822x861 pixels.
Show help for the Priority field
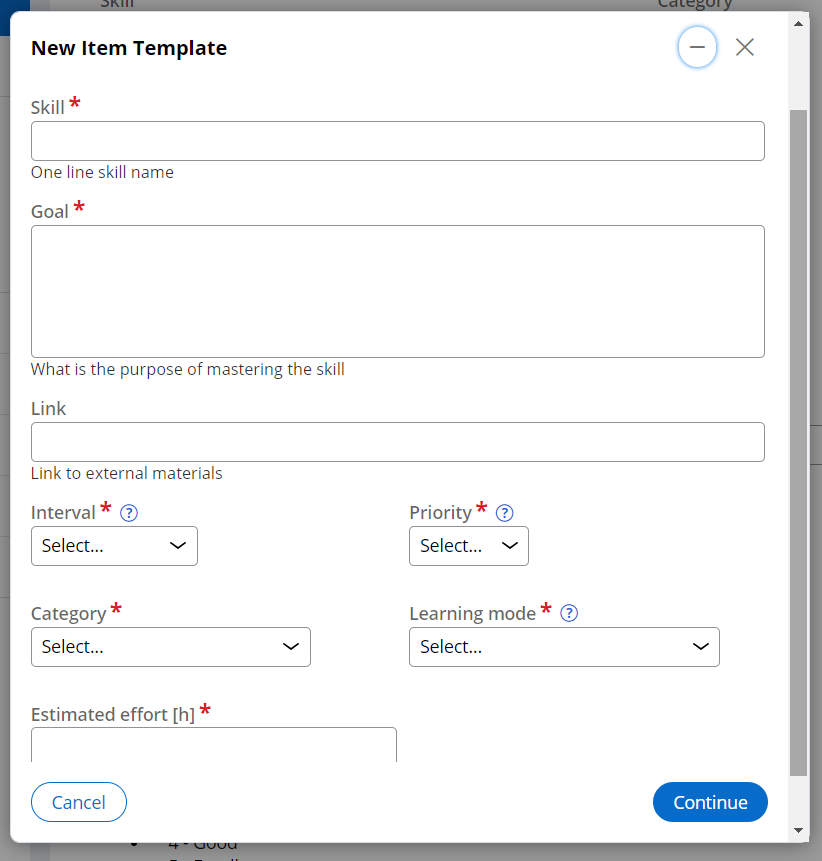tap(505, 513)
